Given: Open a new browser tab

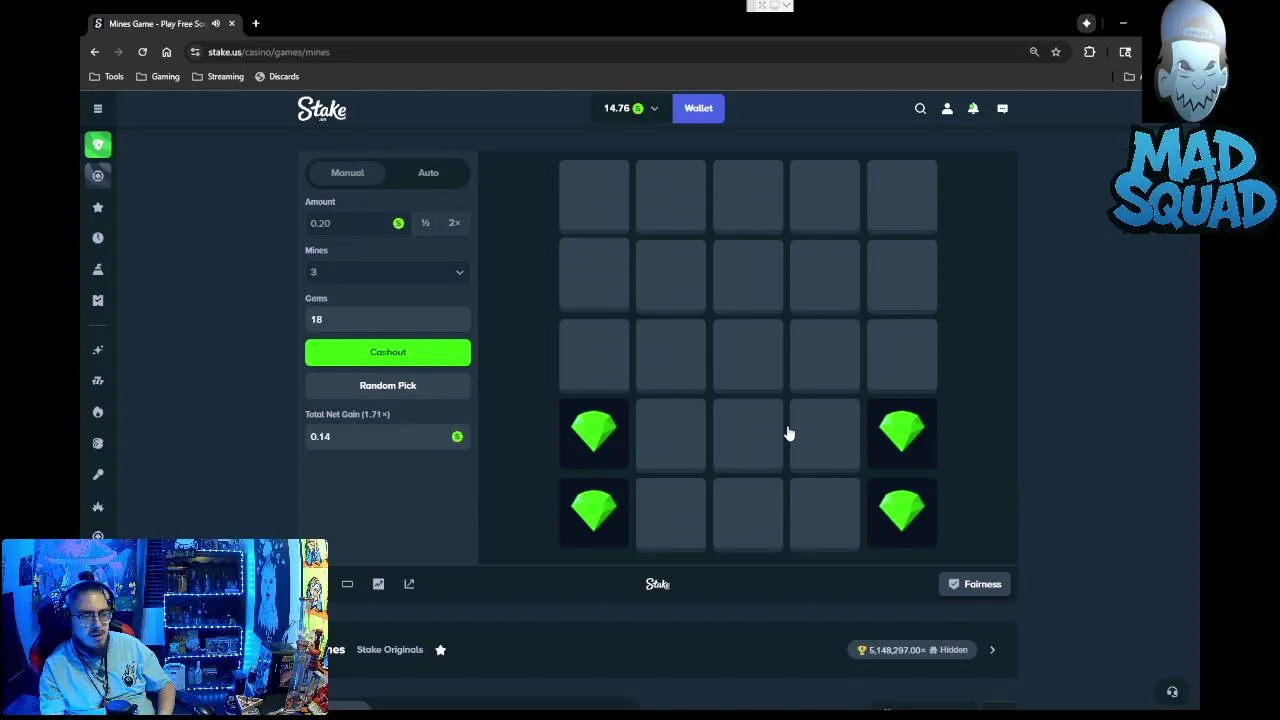Looking at the screenshot, I should (255, 23).
